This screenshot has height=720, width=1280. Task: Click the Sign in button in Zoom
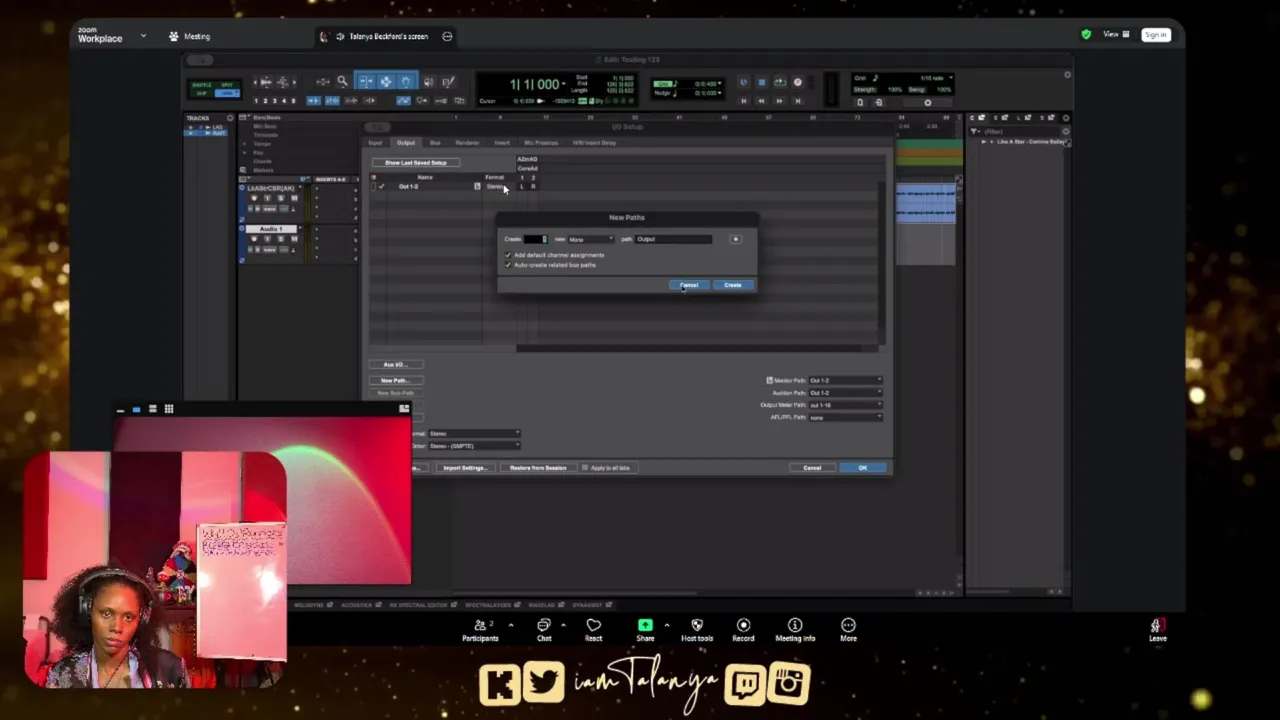(x=1155, y=35)
